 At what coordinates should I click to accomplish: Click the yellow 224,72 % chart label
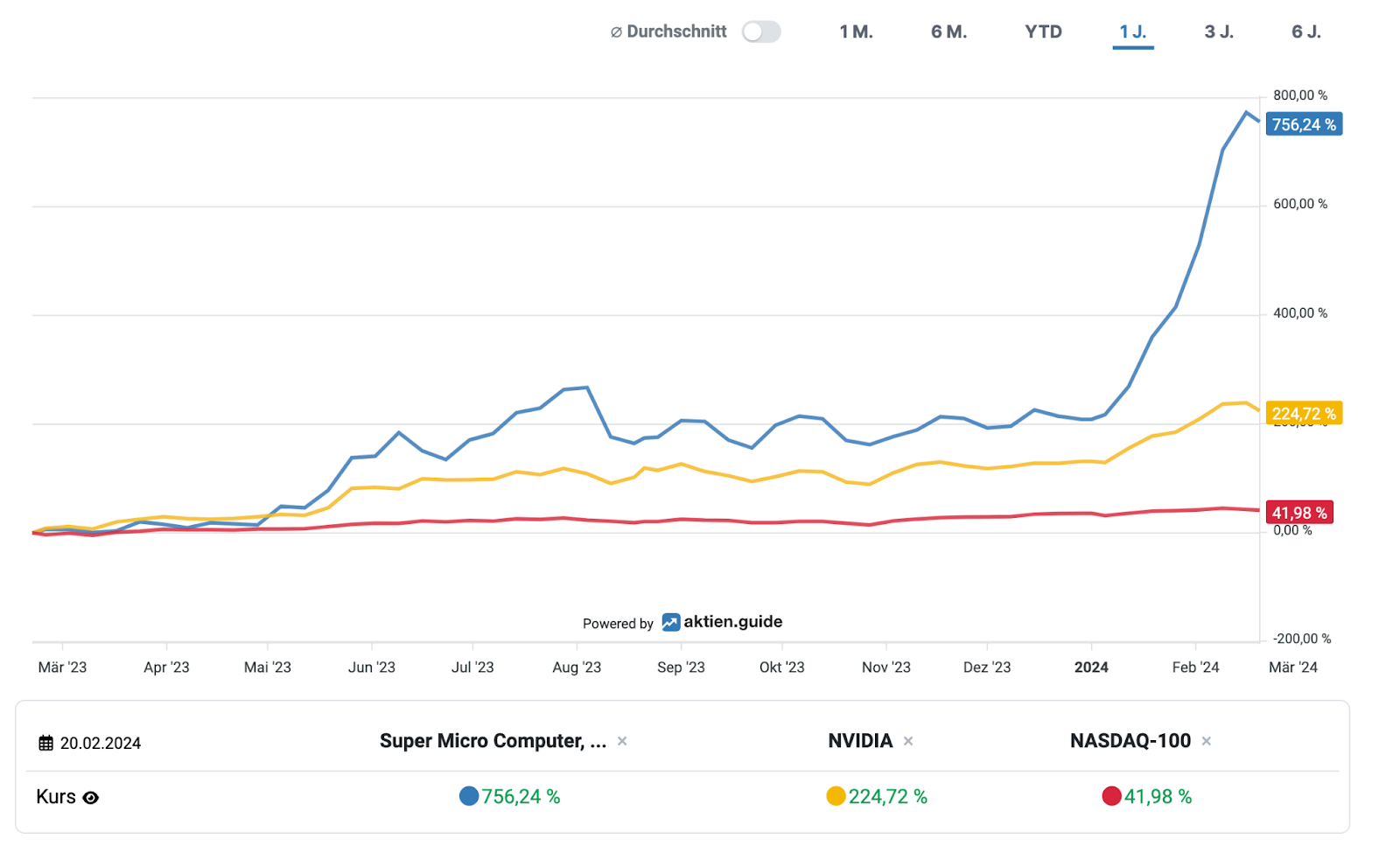(1304, 413)
